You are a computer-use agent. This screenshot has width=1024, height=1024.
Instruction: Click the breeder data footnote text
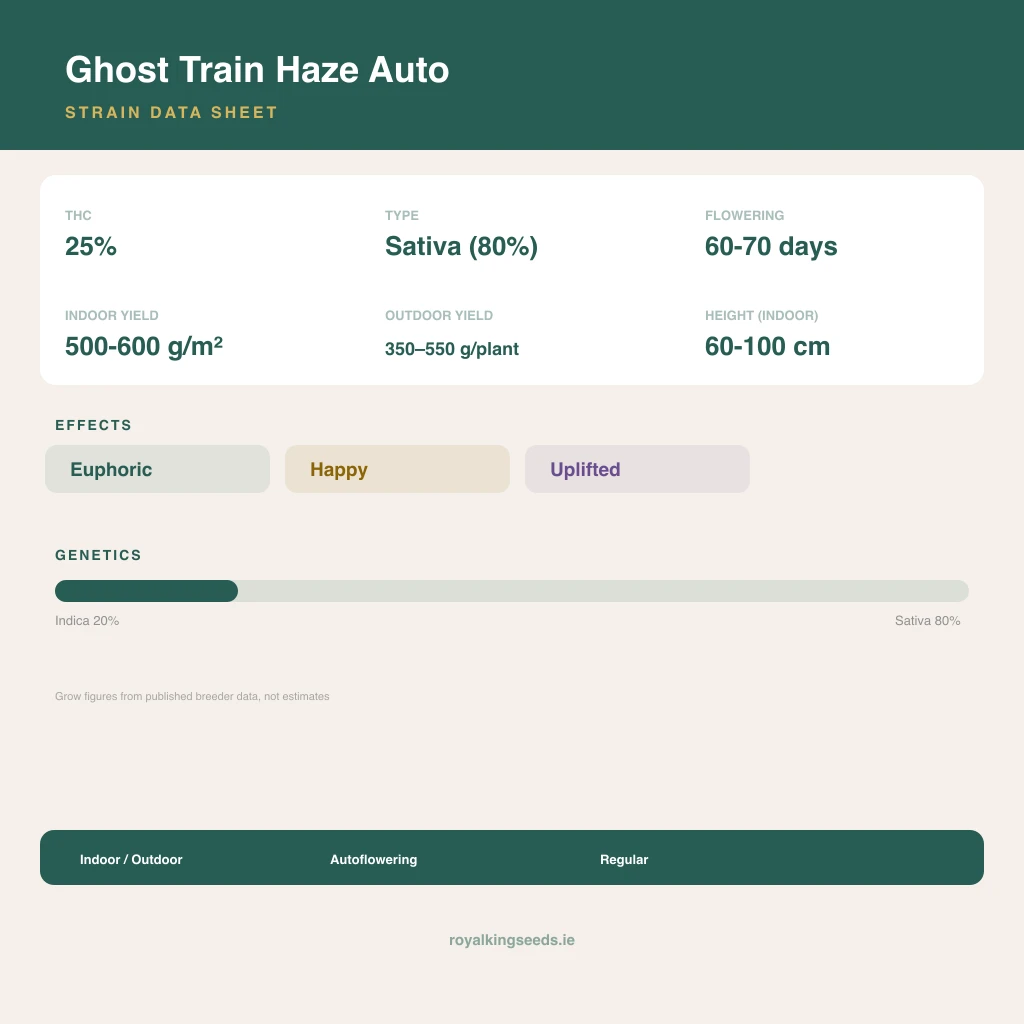click(192, 696)
